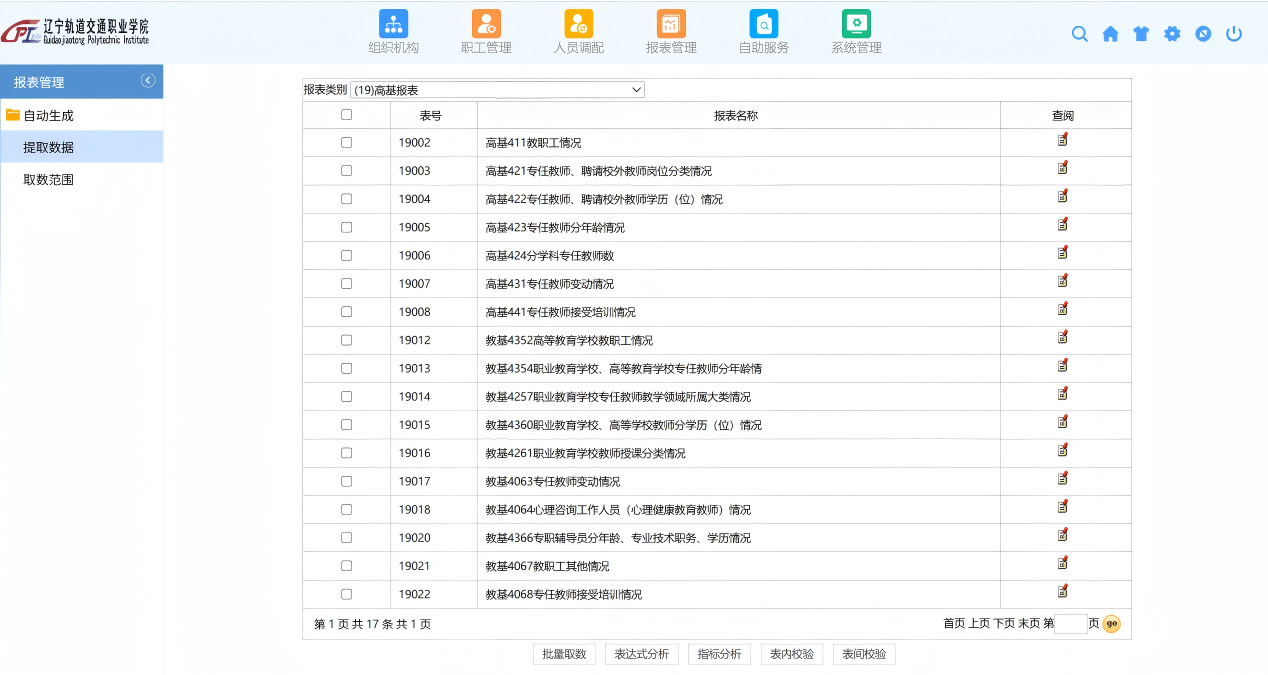
Task: Click the 表内校验 button
Action: pos(792,654)
